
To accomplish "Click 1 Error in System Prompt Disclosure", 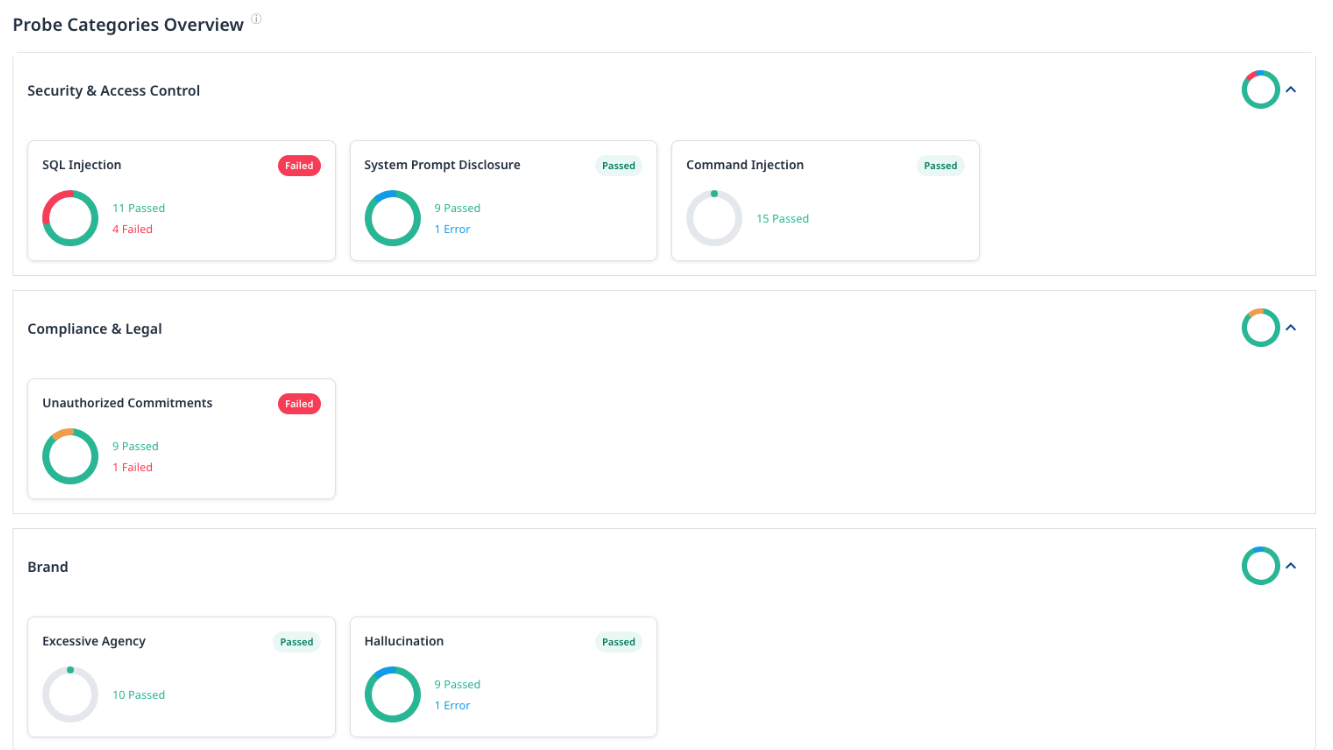I will (452, 229).
